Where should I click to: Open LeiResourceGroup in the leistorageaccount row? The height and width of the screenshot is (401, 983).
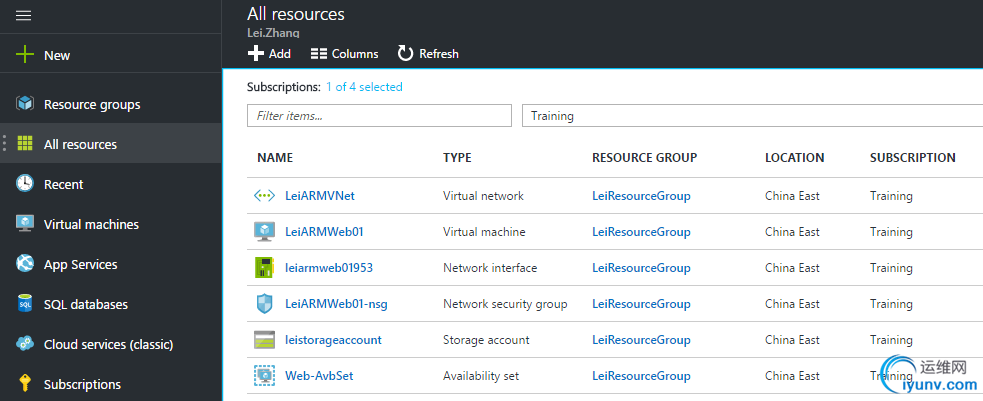641,340
